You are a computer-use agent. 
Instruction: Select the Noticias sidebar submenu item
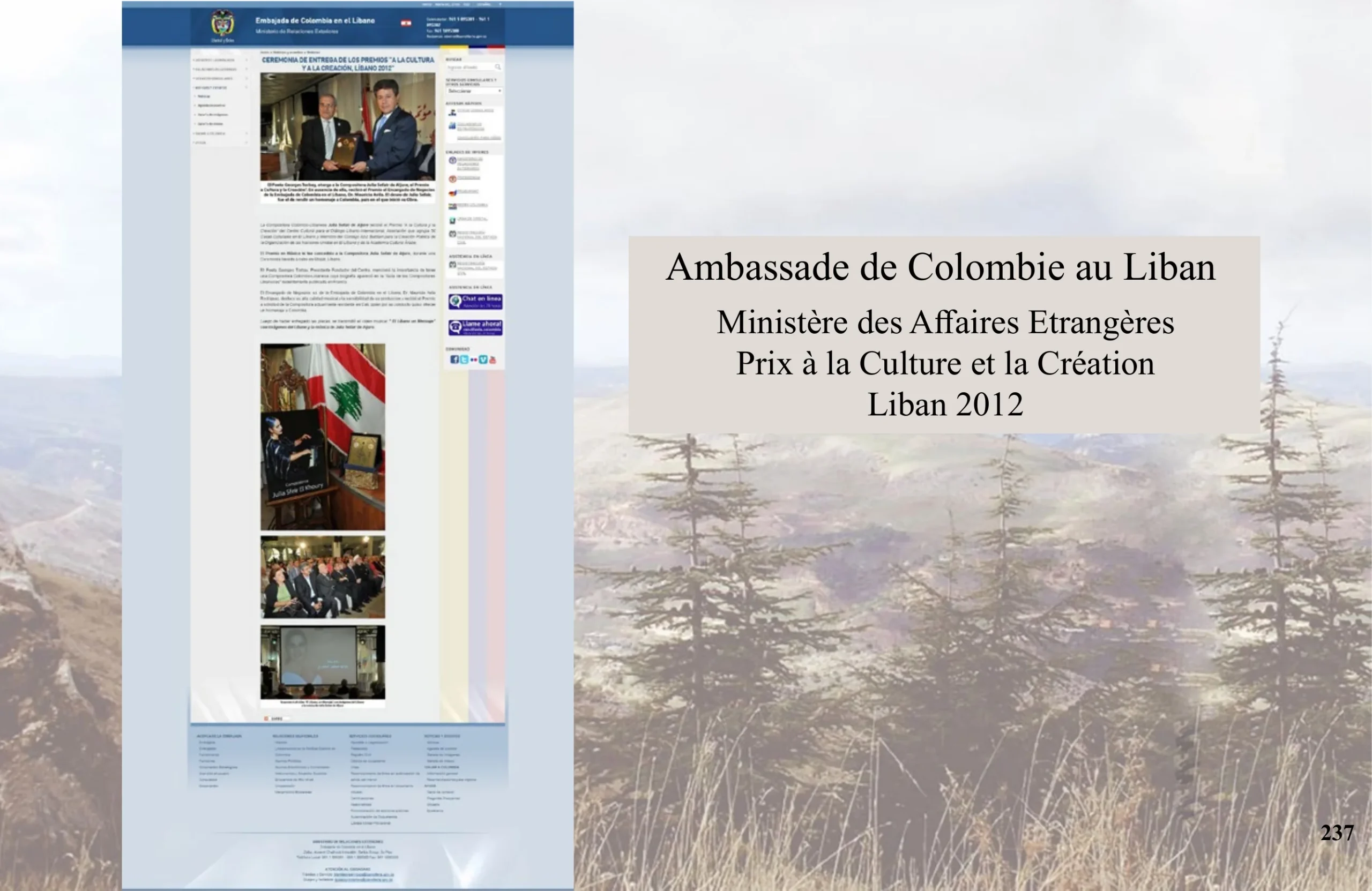204,97
